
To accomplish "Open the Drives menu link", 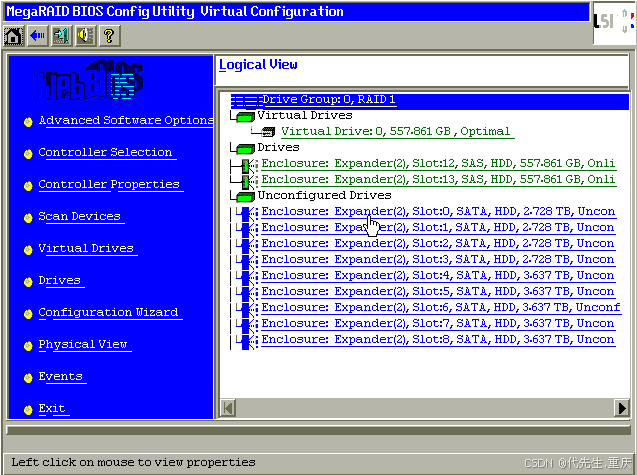I will pos(61,281).
